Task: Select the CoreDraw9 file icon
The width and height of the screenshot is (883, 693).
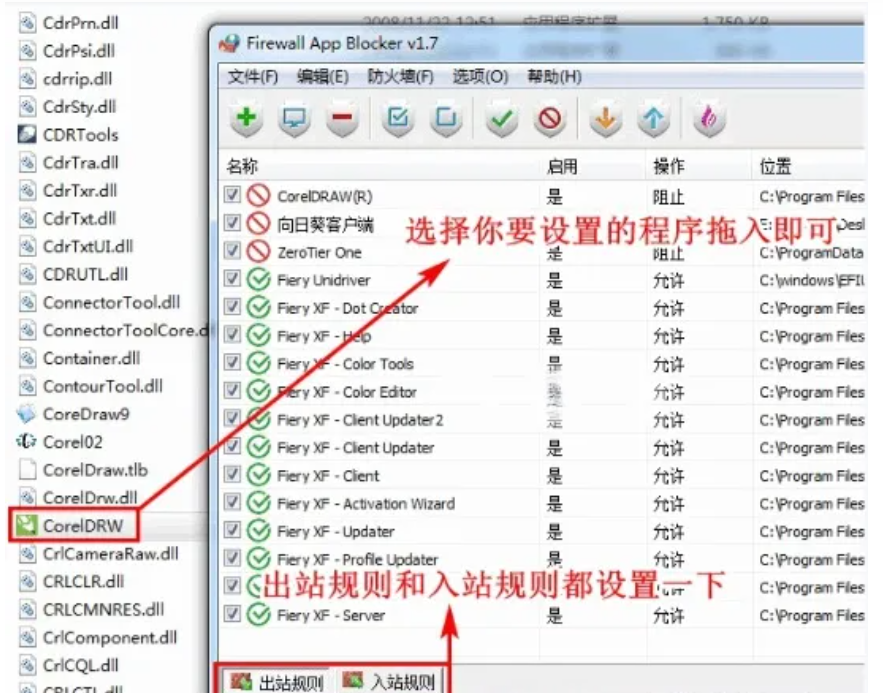Action: (26, 414)
